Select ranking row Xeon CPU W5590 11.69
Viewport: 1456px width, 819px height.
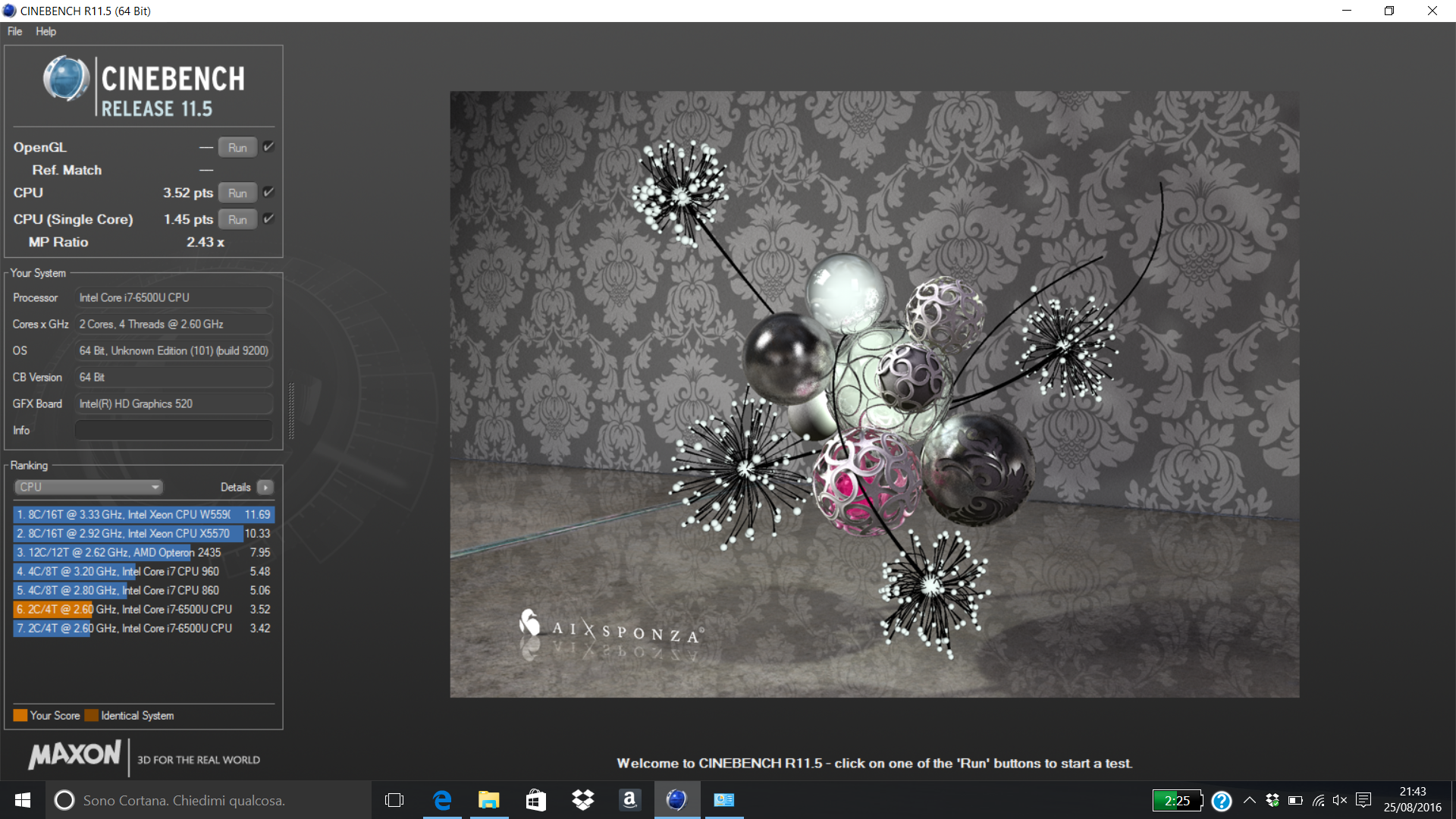pos(143,514)
